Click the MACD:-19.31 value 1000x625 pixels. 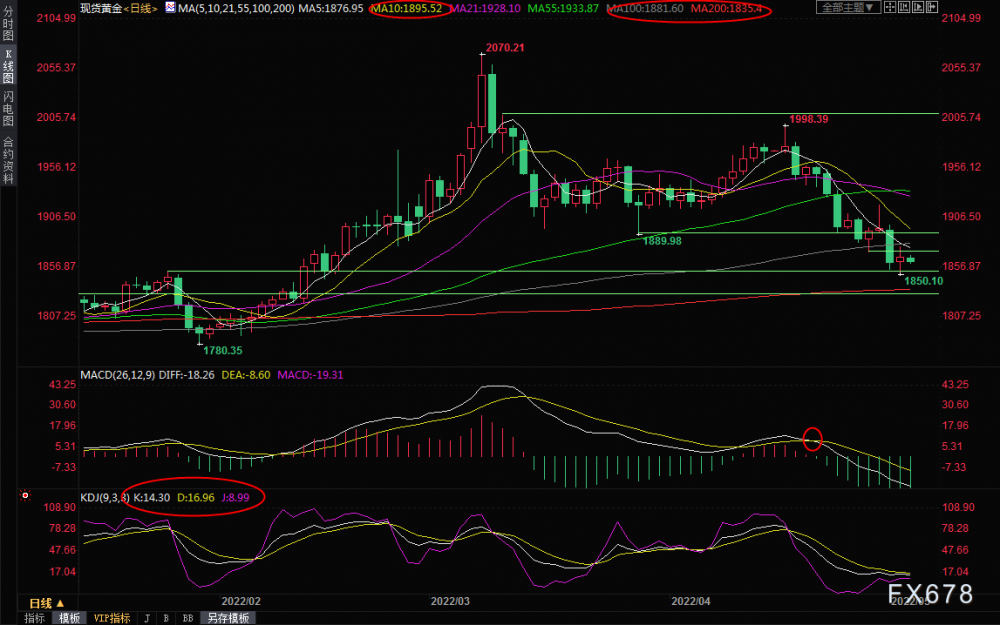(x=310, y=375)
